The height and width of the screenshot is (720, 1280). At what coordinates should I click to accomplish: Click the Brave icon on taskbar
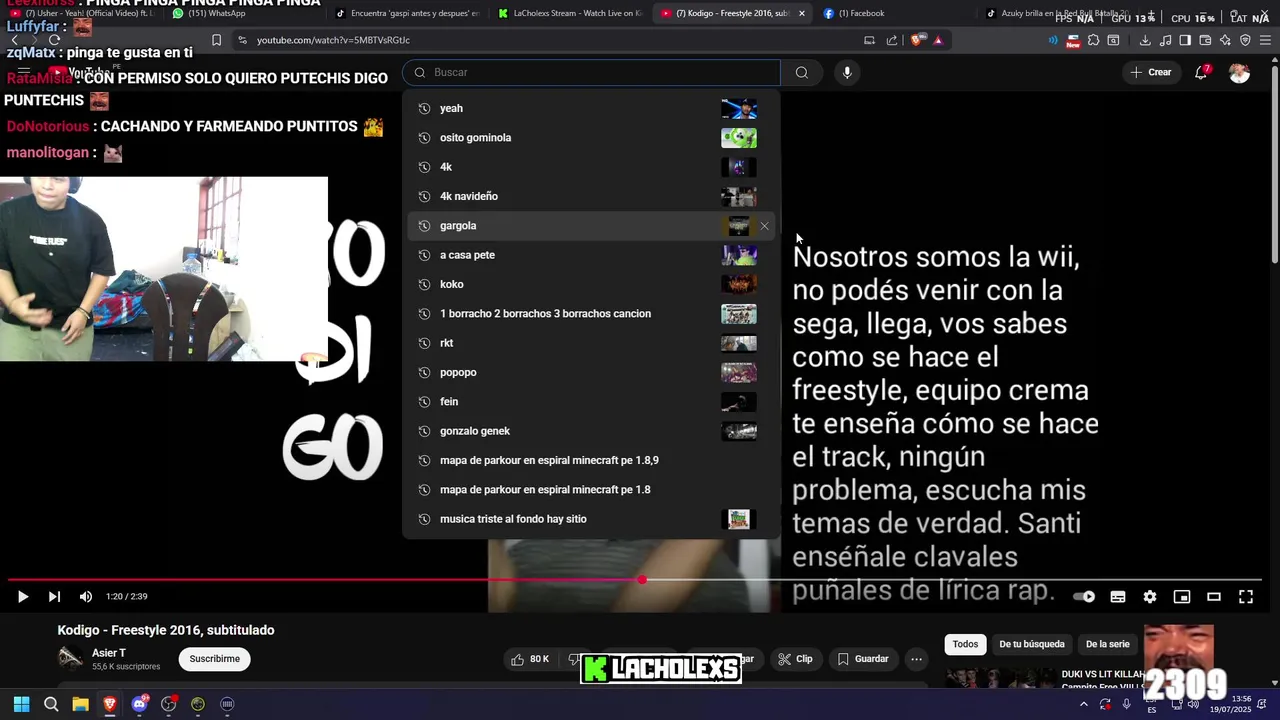pos(110,704)
